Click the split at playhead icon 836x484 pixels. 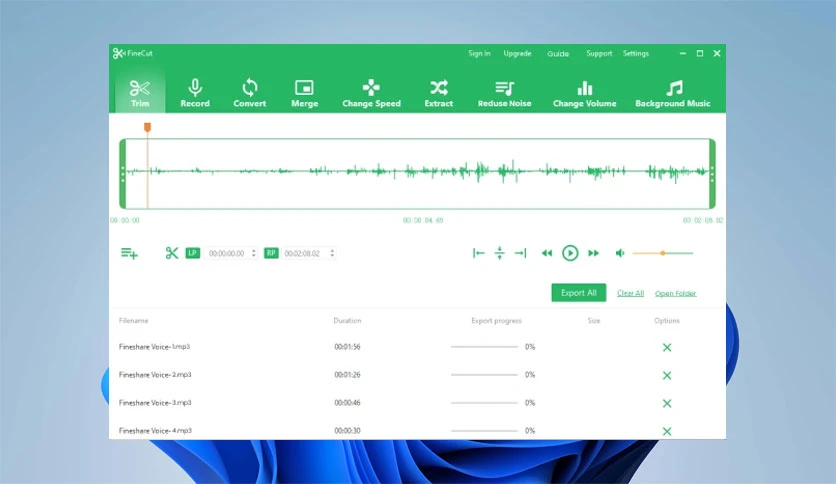(500, 253)
